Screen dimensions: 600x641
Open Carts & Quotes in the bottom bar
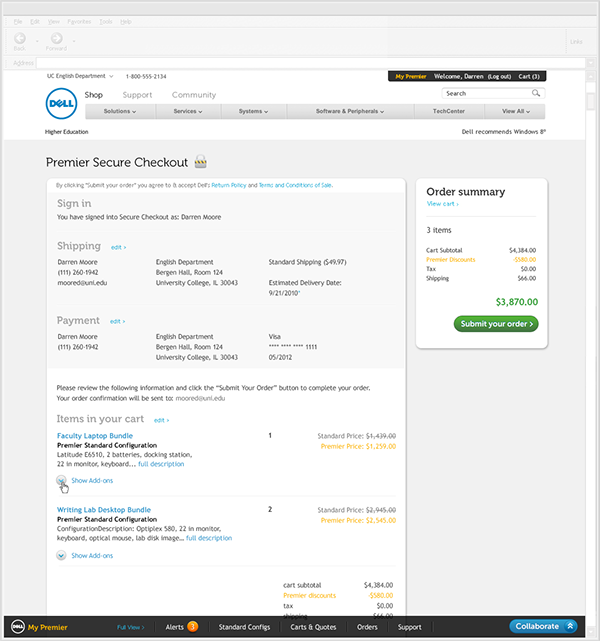(313, 627)
